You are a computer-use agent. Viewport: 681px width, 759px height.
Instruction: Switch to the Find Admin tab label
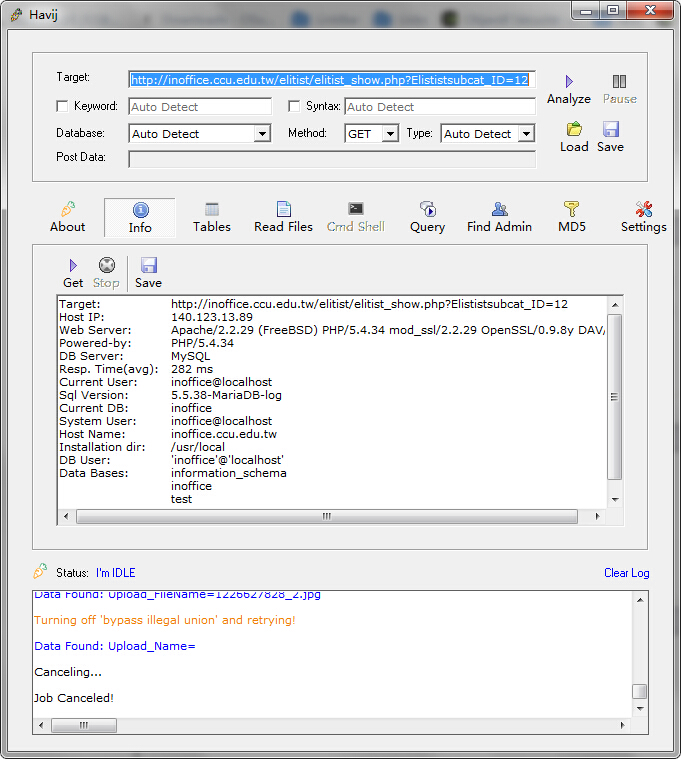pyautogui.click(x=499, y=227)
